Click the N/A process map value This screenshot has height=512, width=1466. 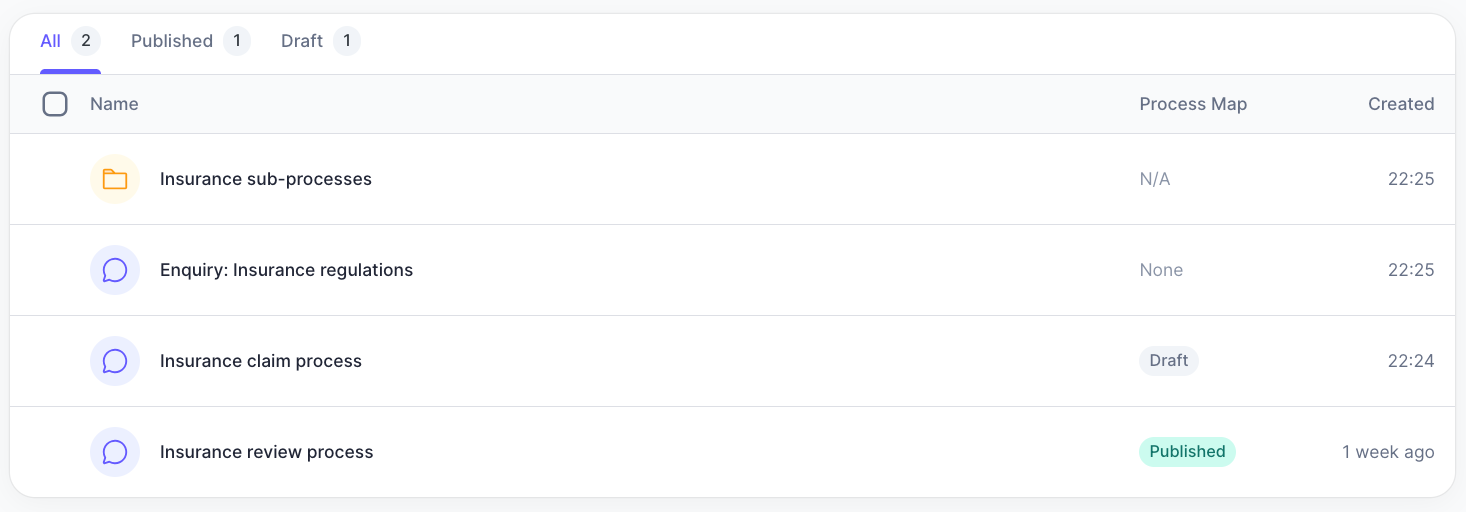point(1154,180)
